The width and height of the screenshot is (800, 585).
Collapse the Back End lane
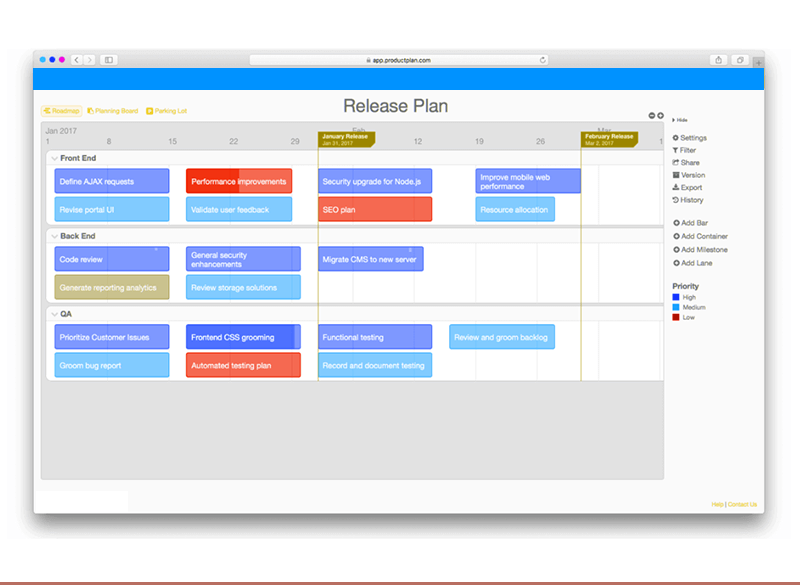pos(55,236)
